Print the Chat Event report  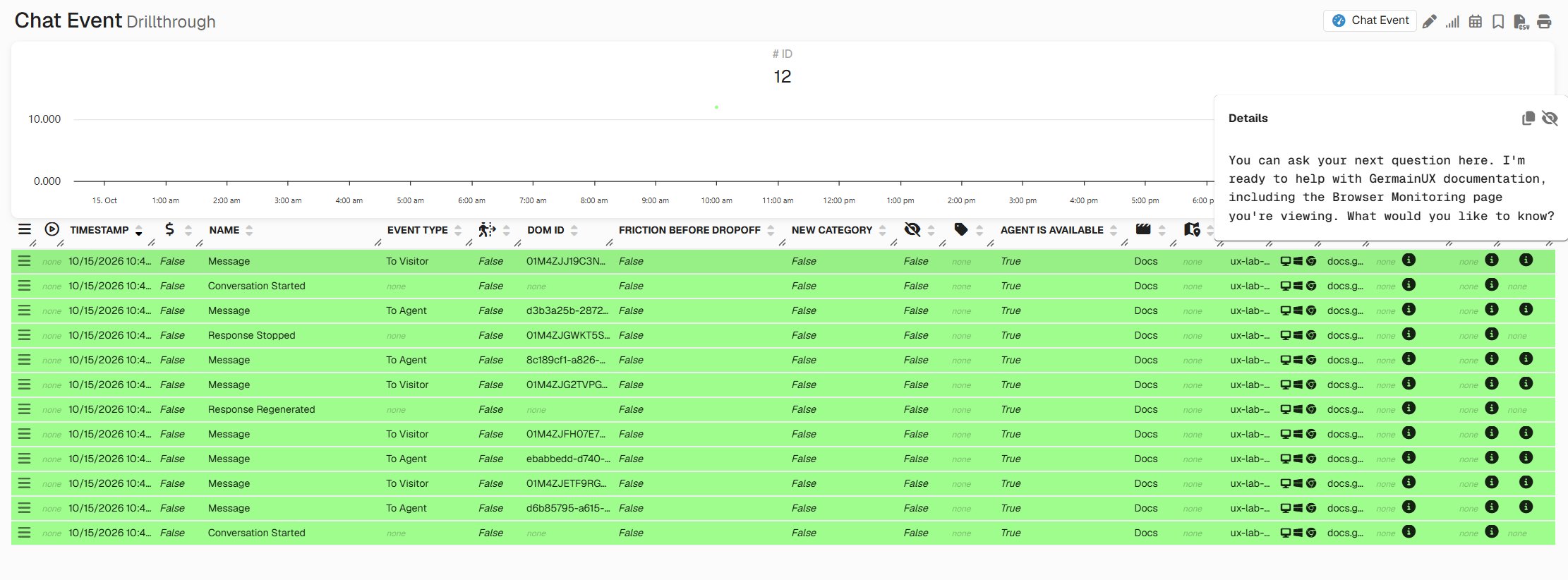(x=1544, y=21)
